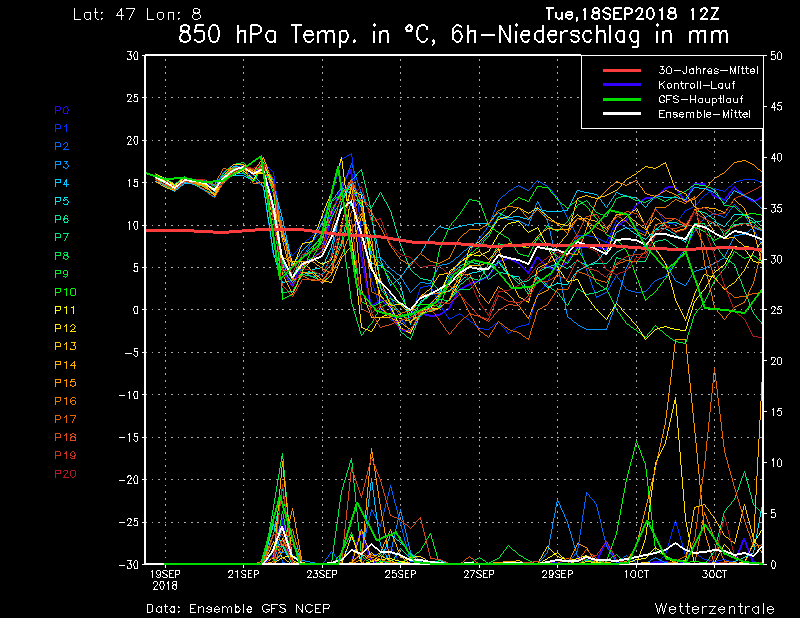Viewport: 800px width, 618px height.
Task: Click the "Lat: 47 Lon: 8" coordinates text
Action: 137,14
